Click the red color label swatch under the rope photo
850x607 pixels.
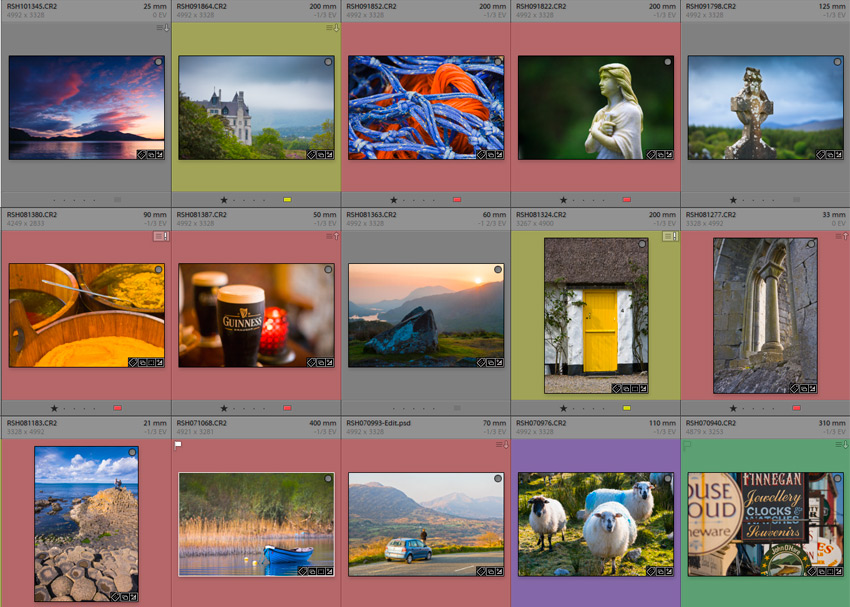457,199
